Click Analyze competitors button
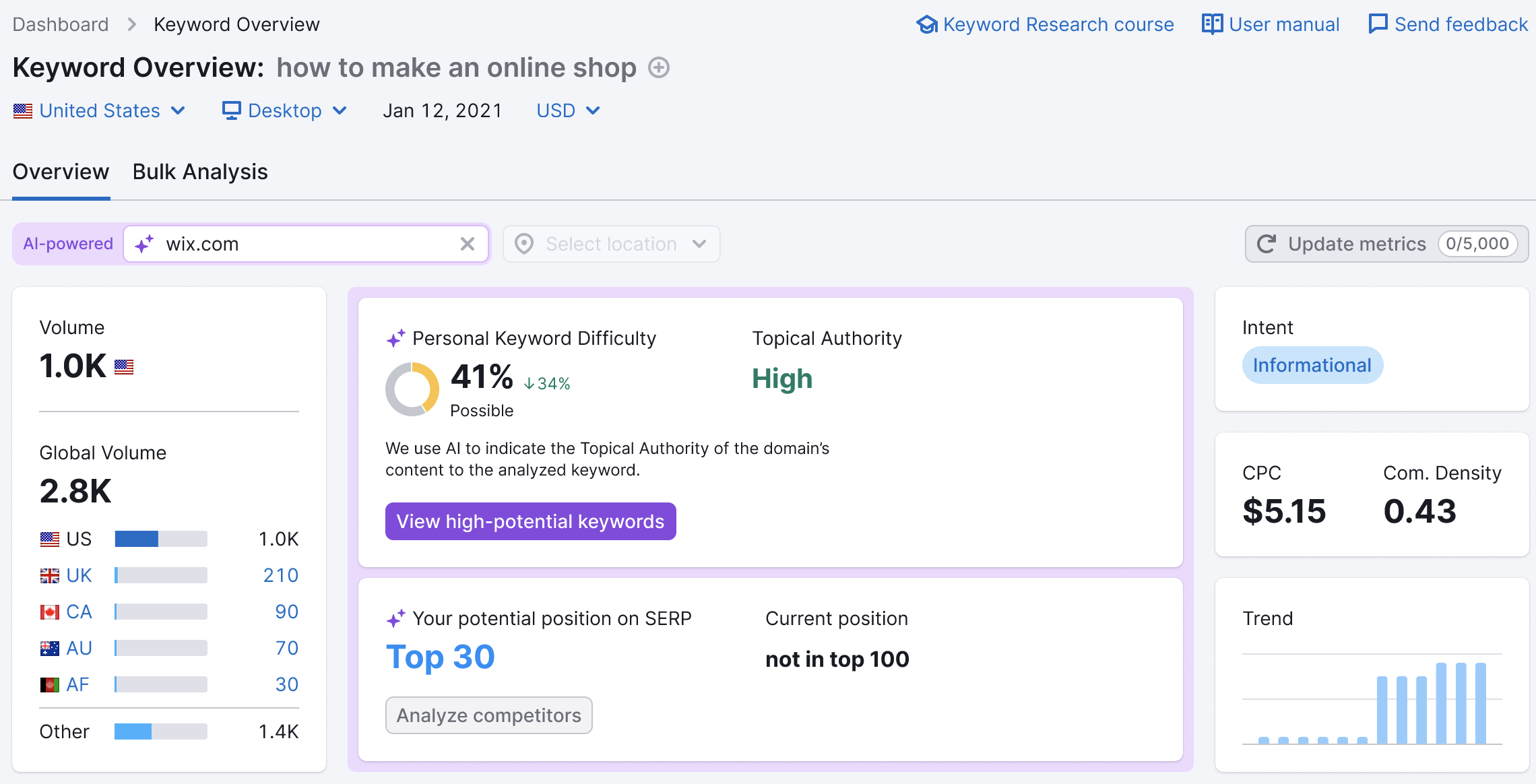1536x784 pixels. [488, 714]
